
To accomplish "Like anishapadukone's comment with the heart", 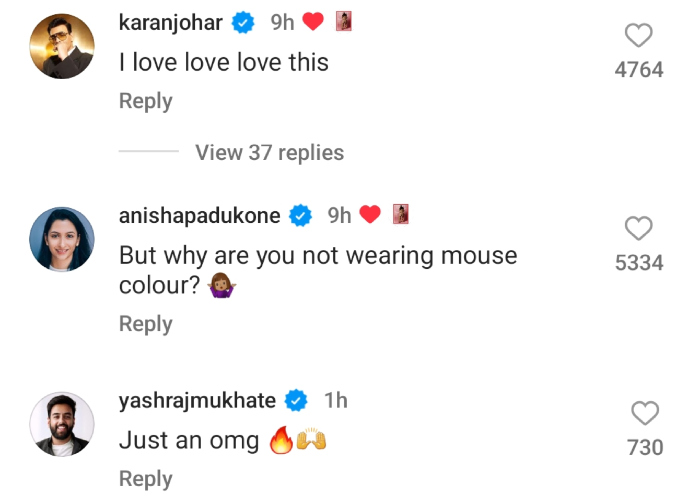I will pyautogui.click(x=638, y=228).
